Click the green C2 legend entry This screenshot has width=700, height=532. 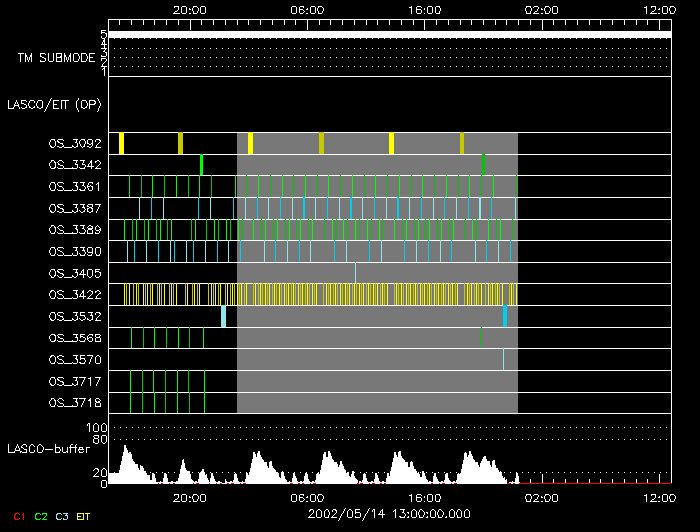coord(41,517)
